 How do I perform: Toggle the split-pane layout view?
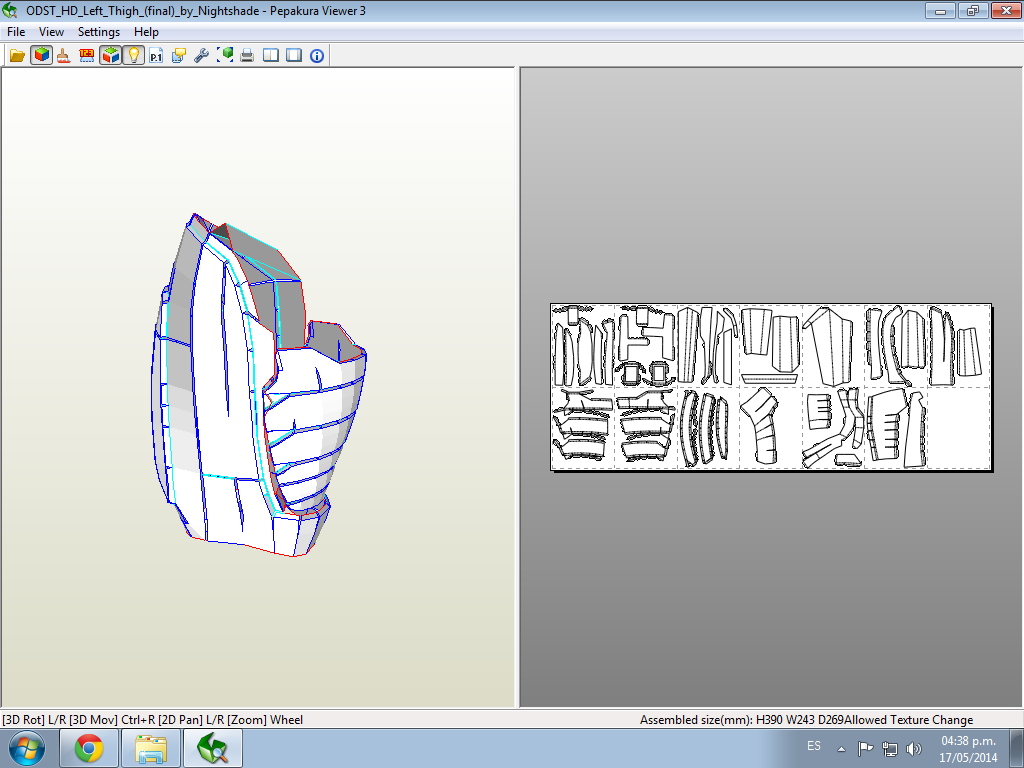(x=269, y=55)
